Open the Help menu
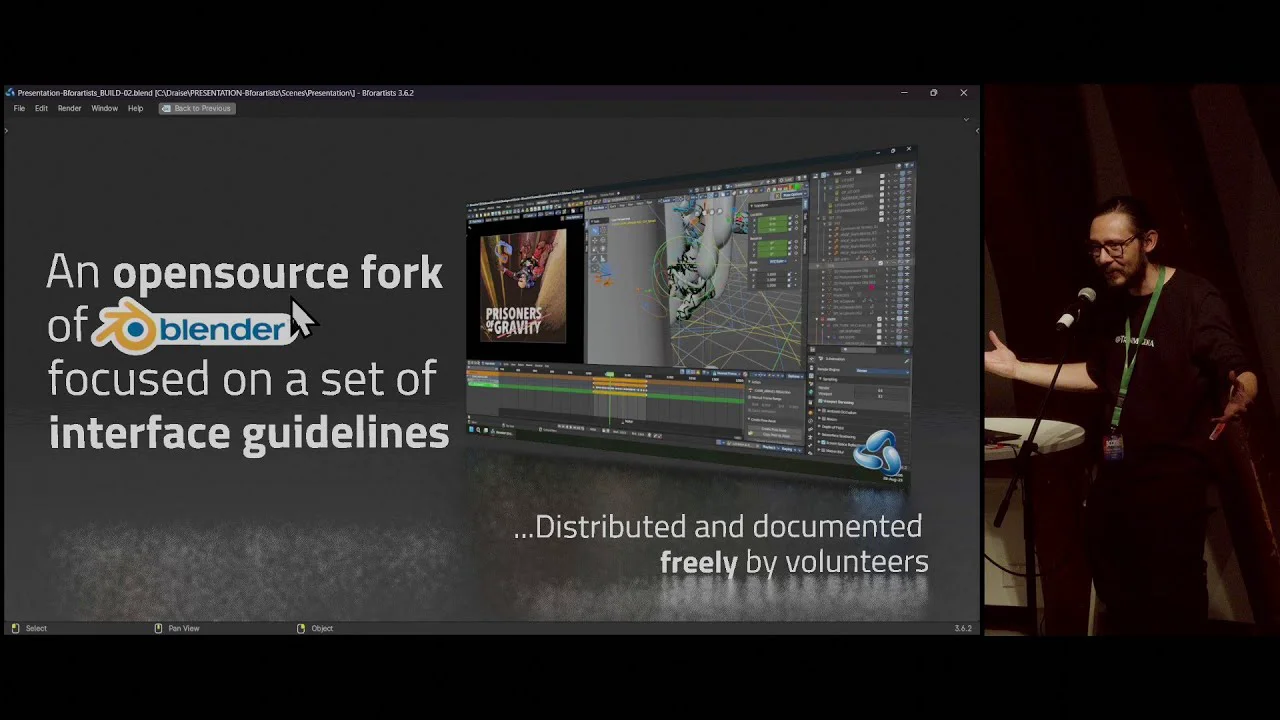The height and width of the screenshot is (720, 1280). [135, 108]
